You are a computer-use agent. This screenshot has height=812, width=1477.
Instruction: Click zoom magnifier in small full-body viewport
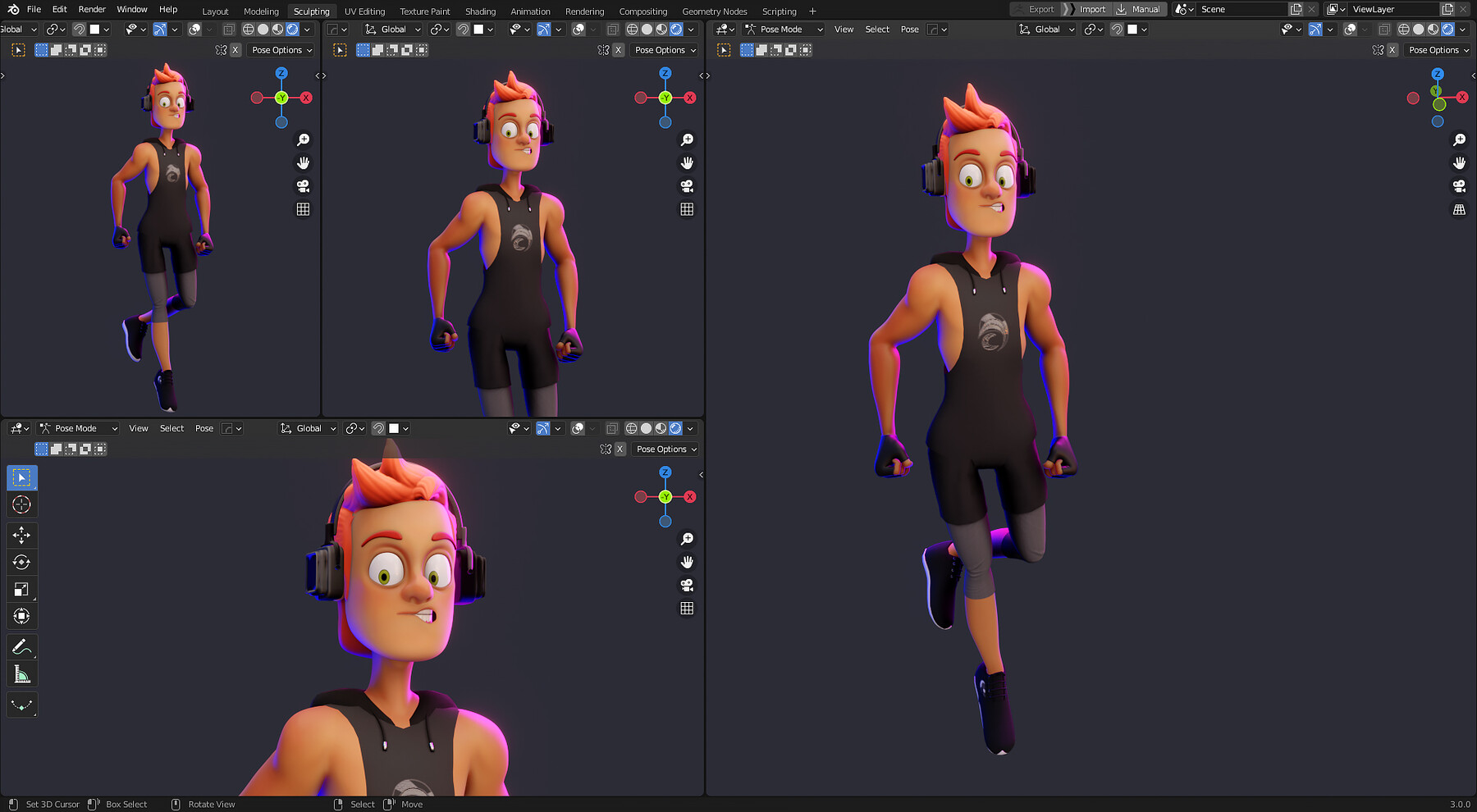click(x=303, y=140)
